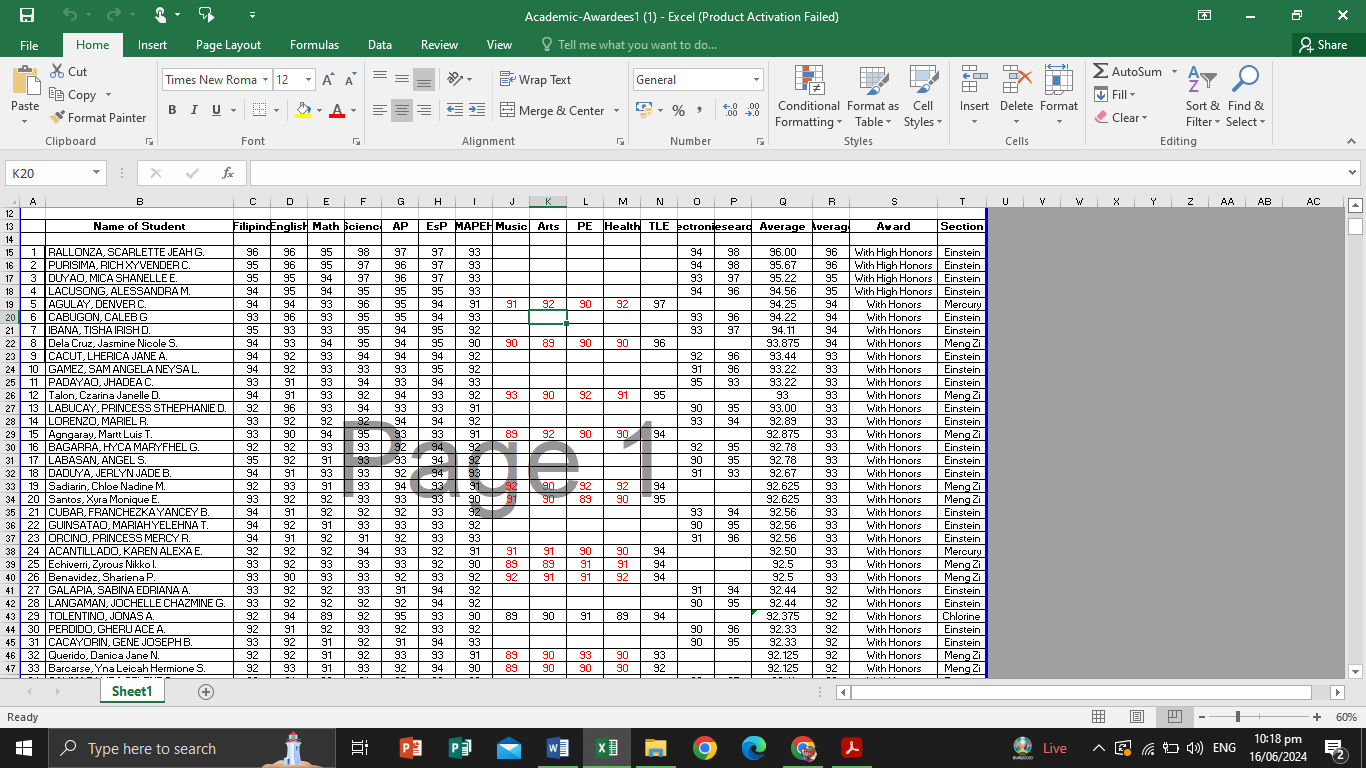Viewport: 1366px width, 768px height.
Task: Open Sort & Filter options
Action: (1203, 97)
